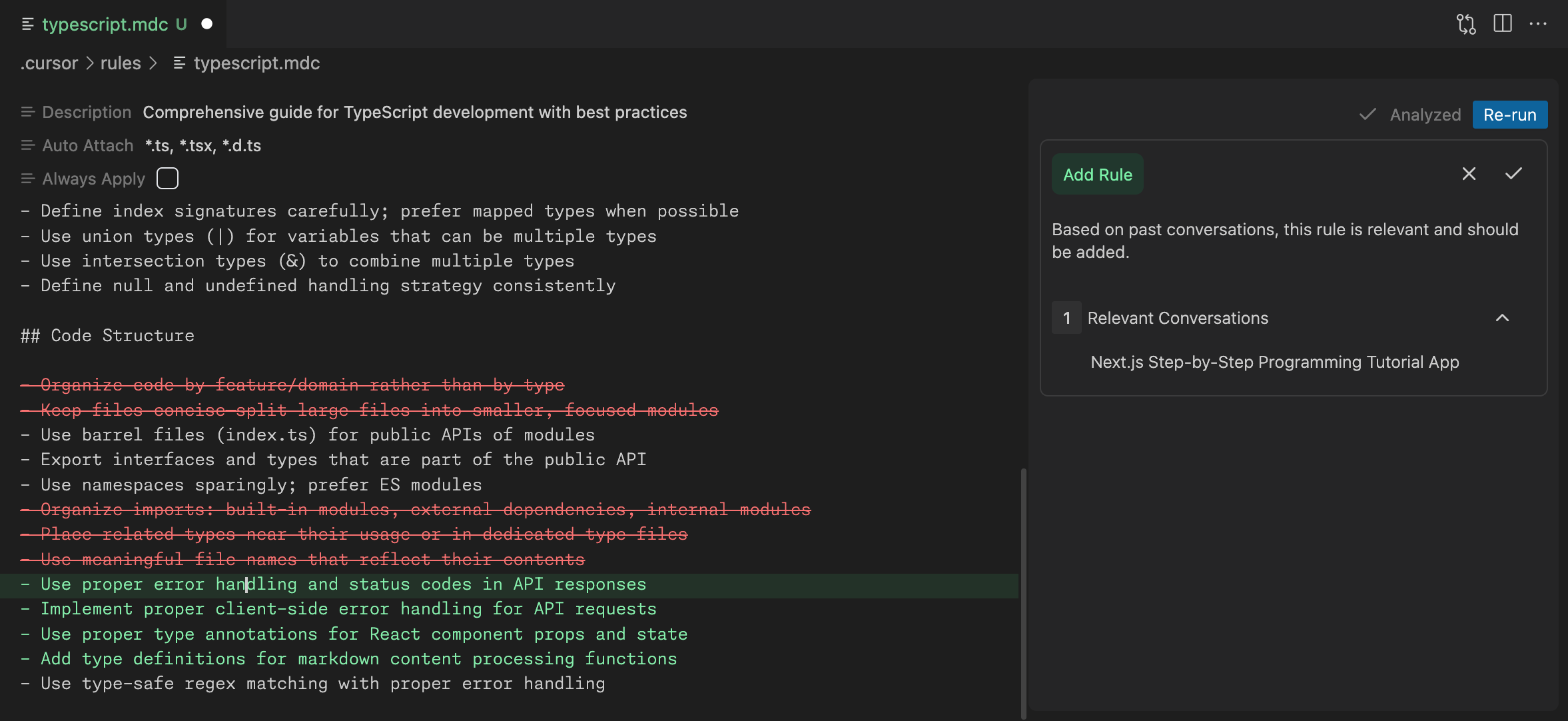The image size is (1568, 721).
Task: Click the Description field icon
Action: (x=27, y=112)
